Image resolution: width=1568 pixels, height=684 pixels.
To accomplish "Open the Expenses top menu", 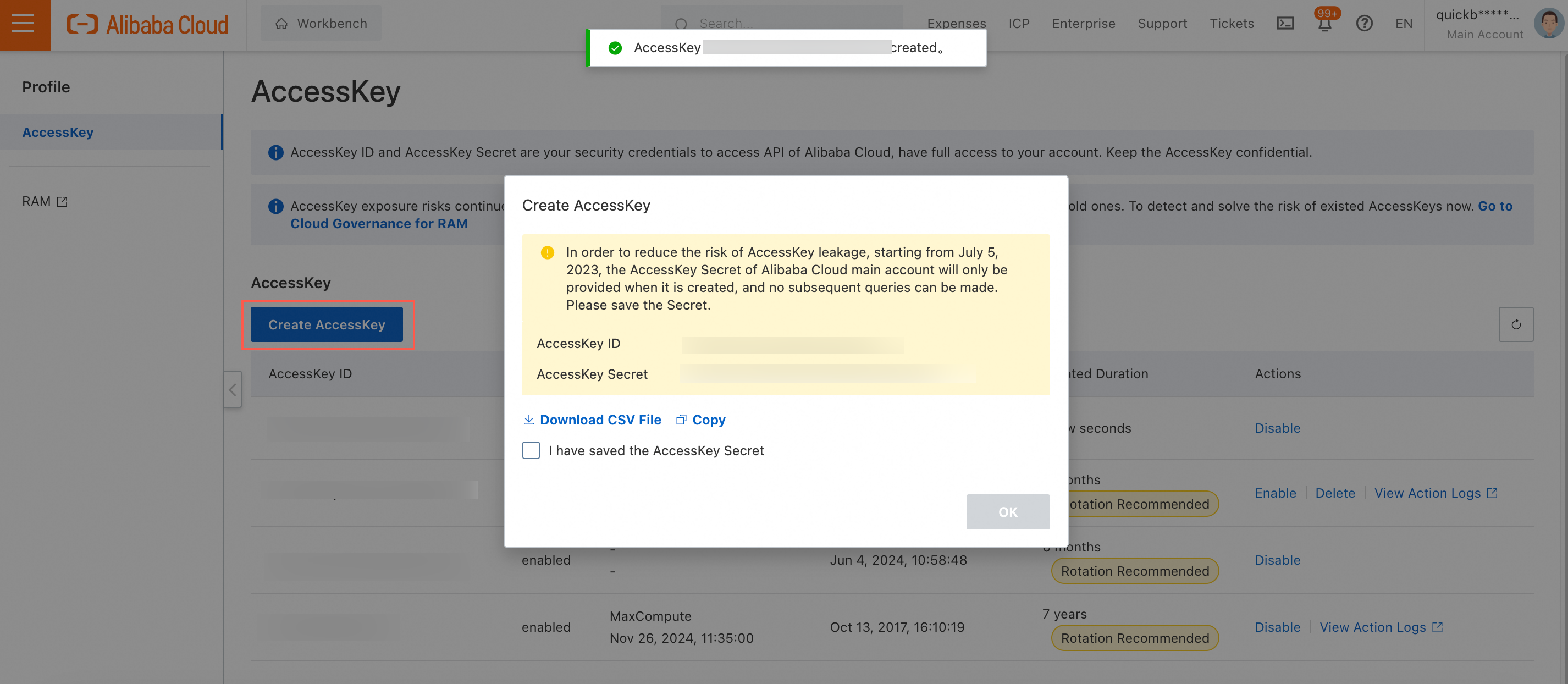I will pos(956,24).
